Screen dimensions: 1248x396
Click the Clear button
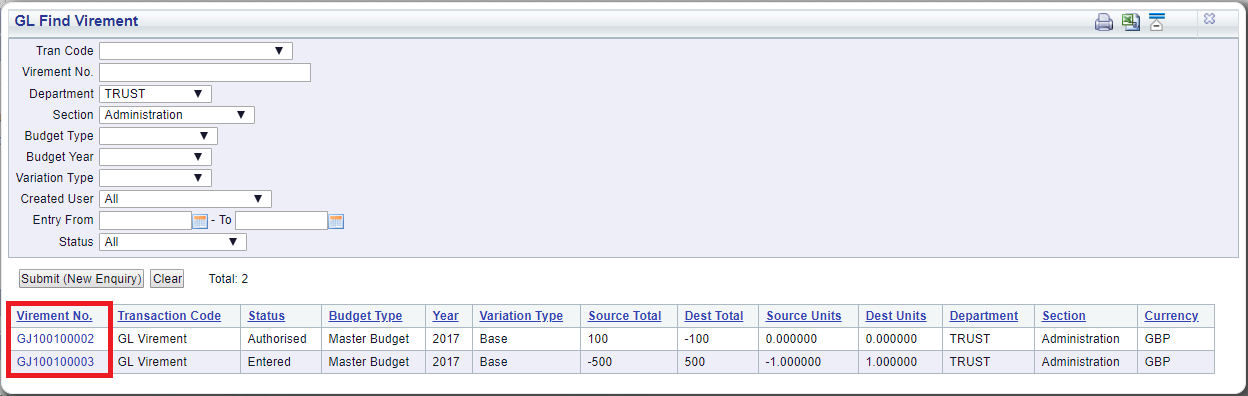(167, 279)
